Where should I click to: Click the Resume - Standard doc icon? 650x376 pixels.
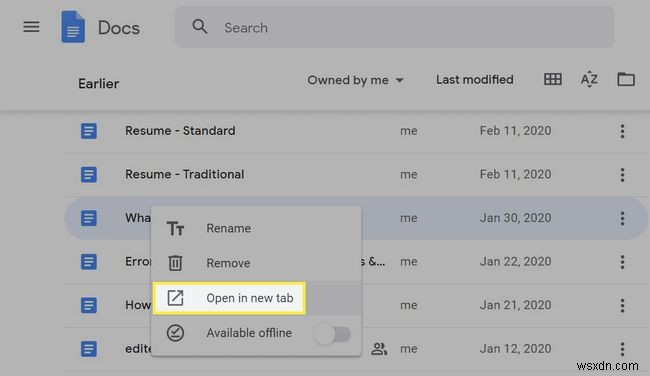[x=89, y=131]
